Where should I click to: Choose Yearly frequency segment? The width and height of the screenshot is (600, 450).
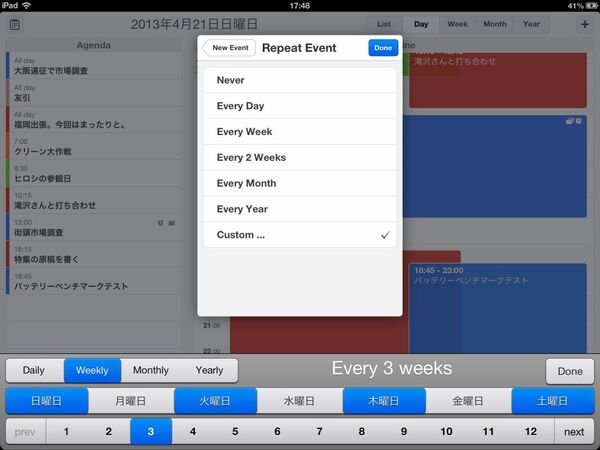click(209, 370)
